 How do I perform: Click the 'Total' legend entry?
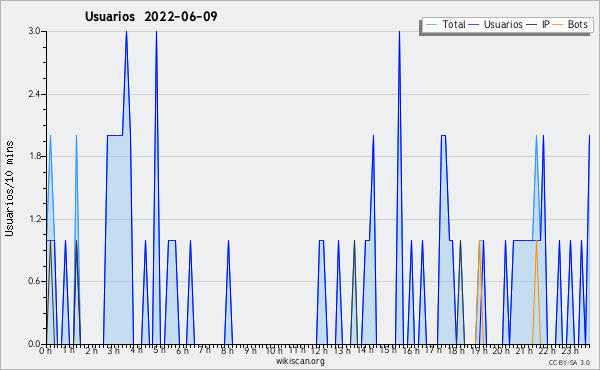pos(453,24)
